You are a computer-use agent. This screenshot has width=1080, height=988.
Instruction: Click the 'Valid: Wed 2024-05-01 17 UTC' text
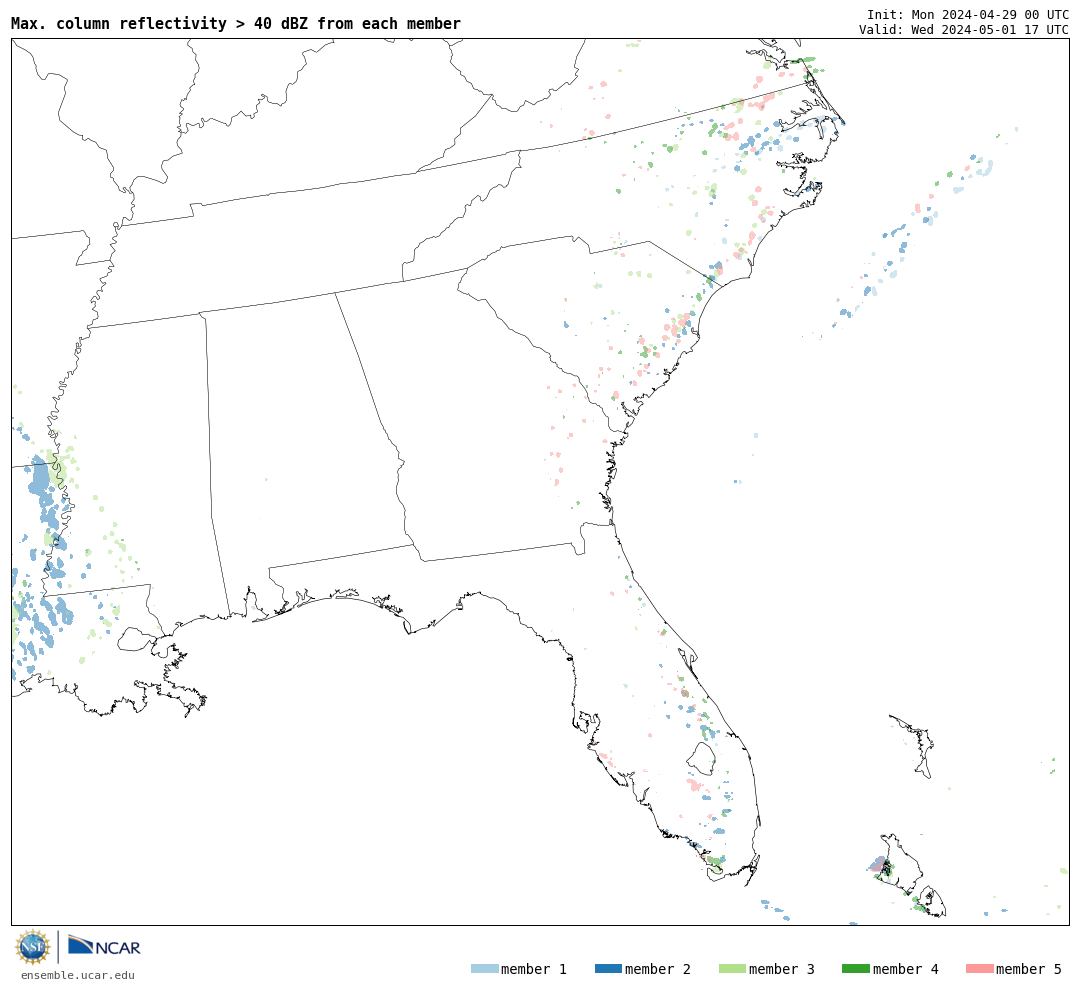pyautogui.click(x=964, y=30)
